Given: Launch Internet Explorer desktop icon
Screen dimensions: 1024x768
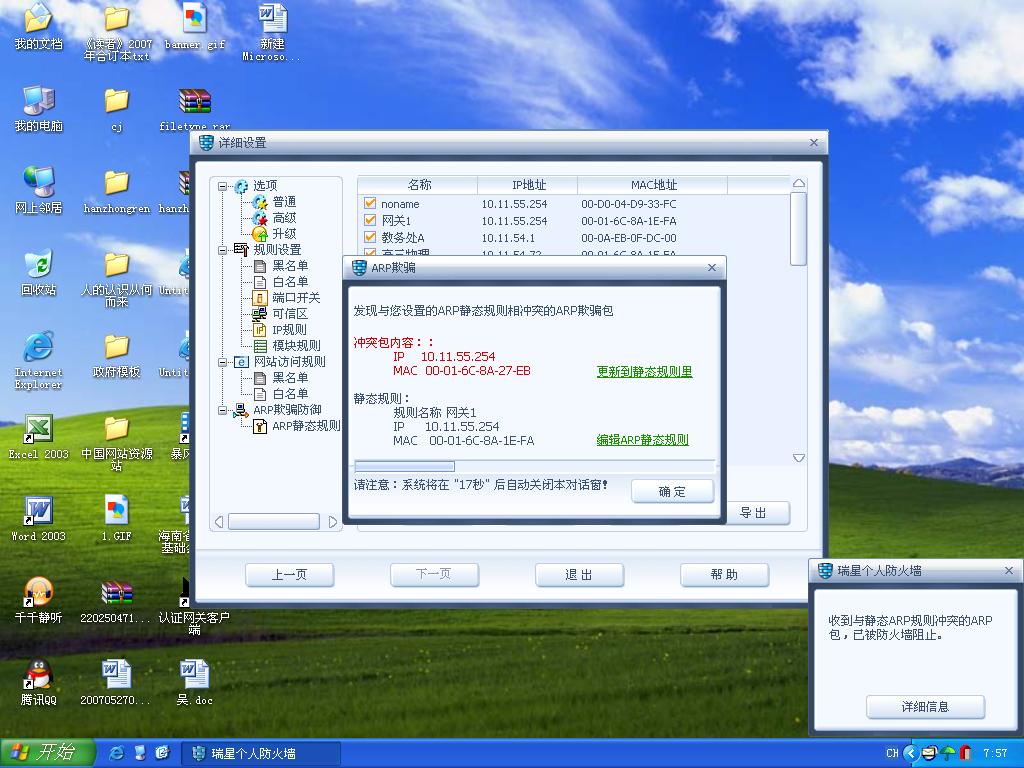Looking at the screenshot, I should coord(38,360).
